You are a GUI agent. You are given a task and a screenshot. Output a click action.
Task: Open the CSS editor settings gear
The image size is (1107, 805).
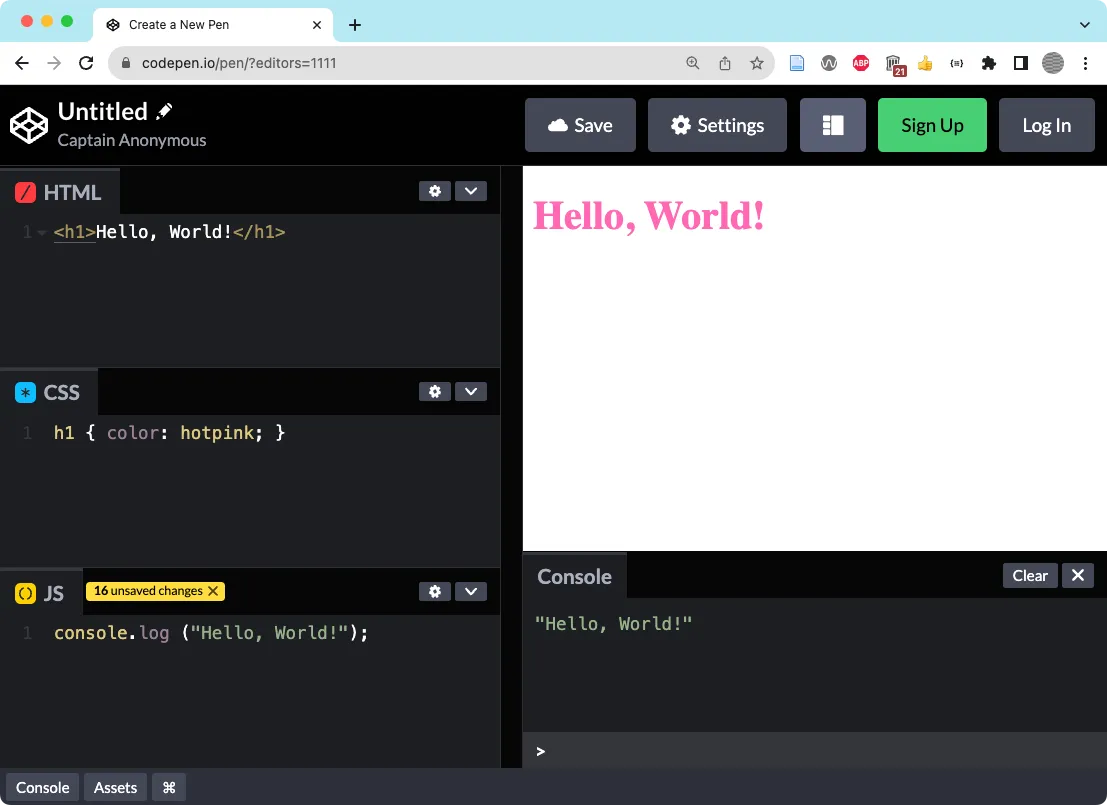coord(435,391)
